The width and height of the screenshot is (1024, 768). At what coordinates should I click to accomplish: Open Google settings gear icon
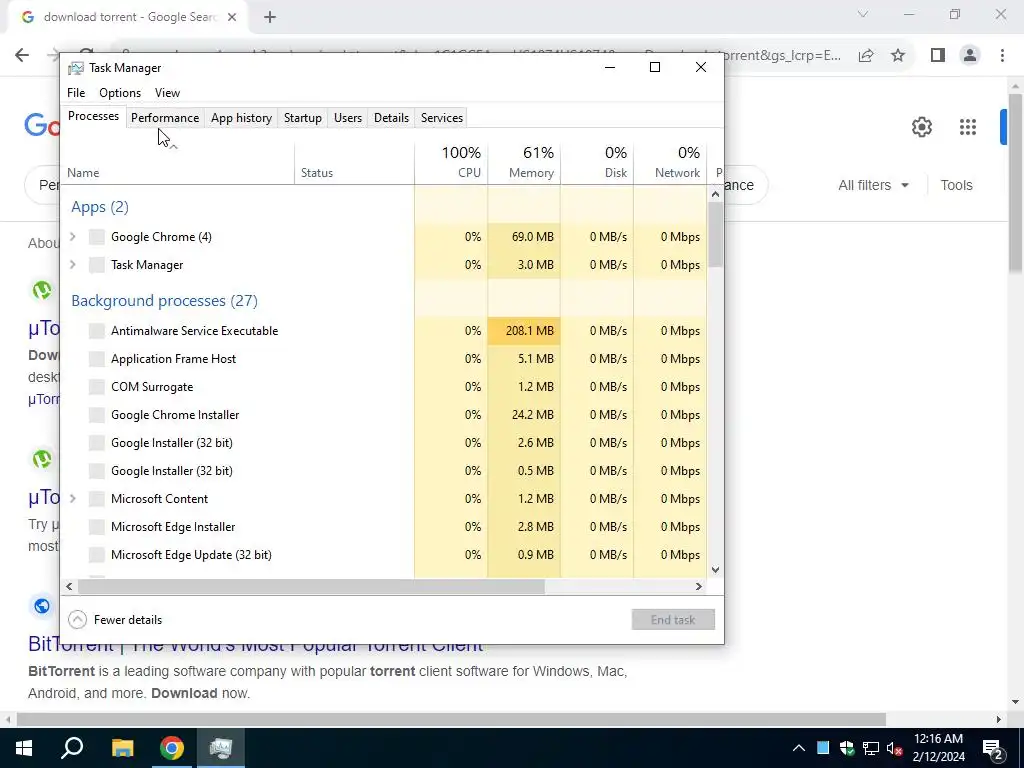coord(921,127)
